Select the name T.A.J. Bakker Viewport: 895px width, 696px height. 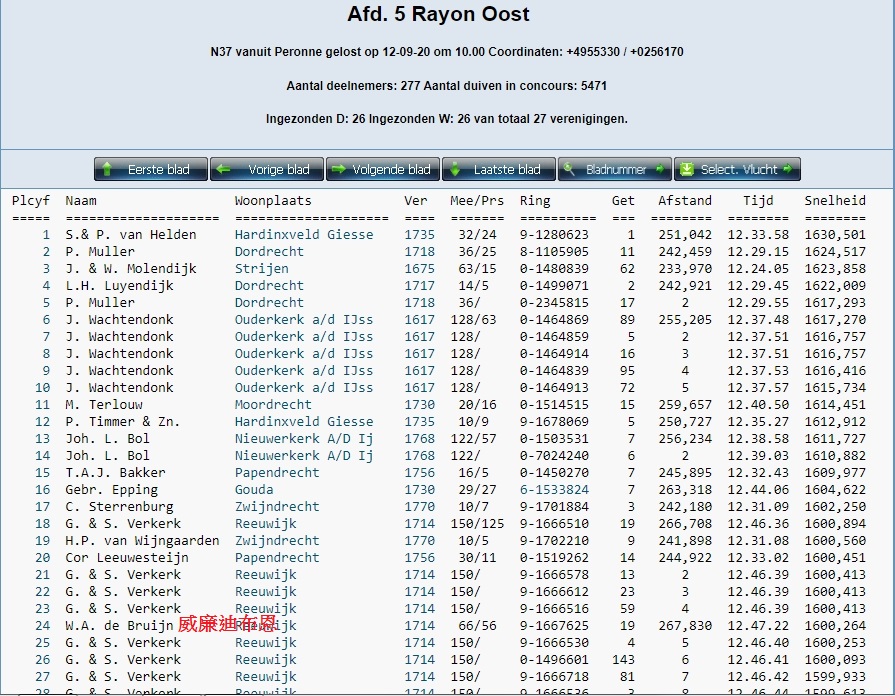(x=115, y=473)
